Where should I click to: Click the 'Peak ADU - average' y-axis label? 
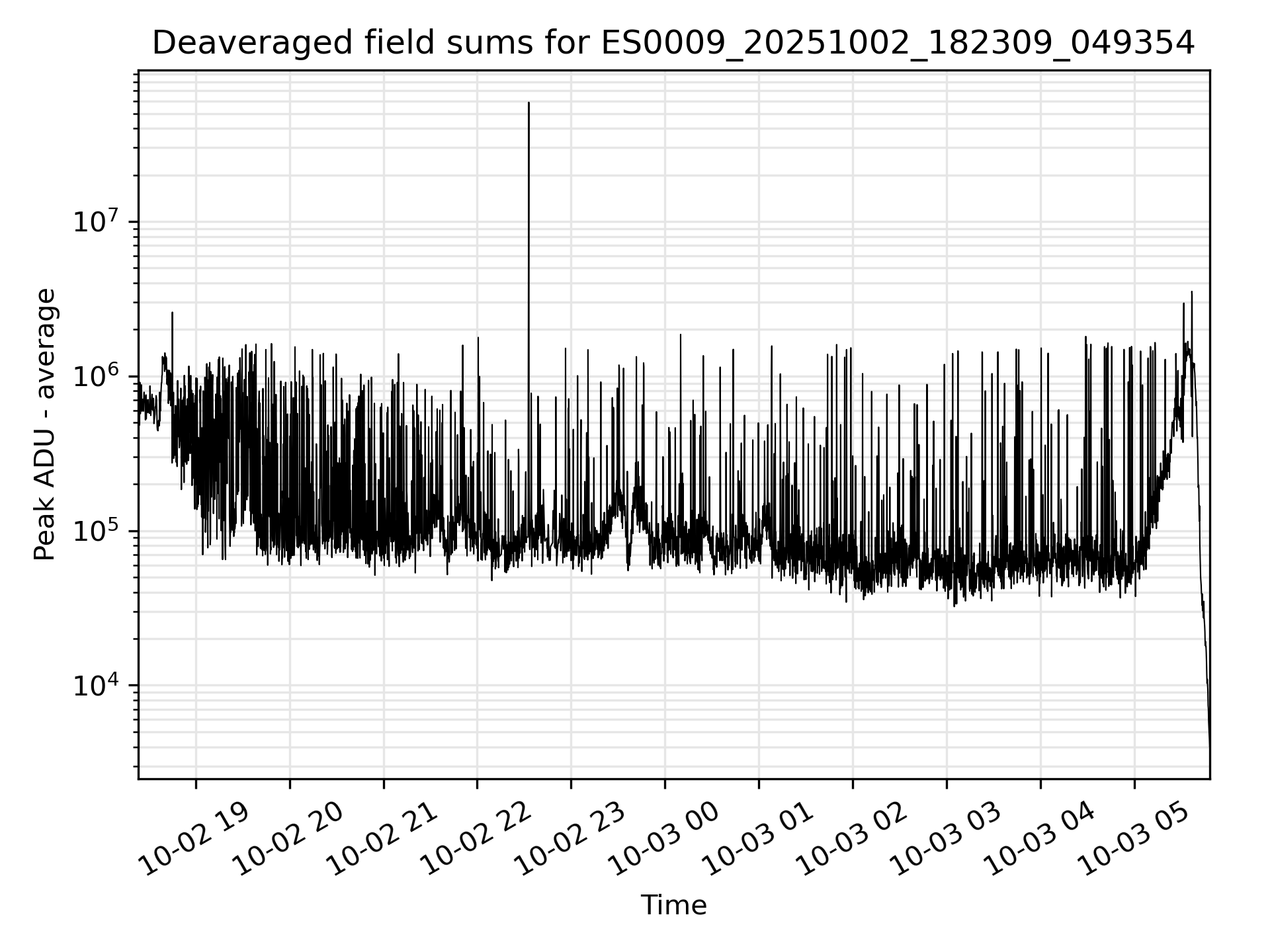point(45,424)
